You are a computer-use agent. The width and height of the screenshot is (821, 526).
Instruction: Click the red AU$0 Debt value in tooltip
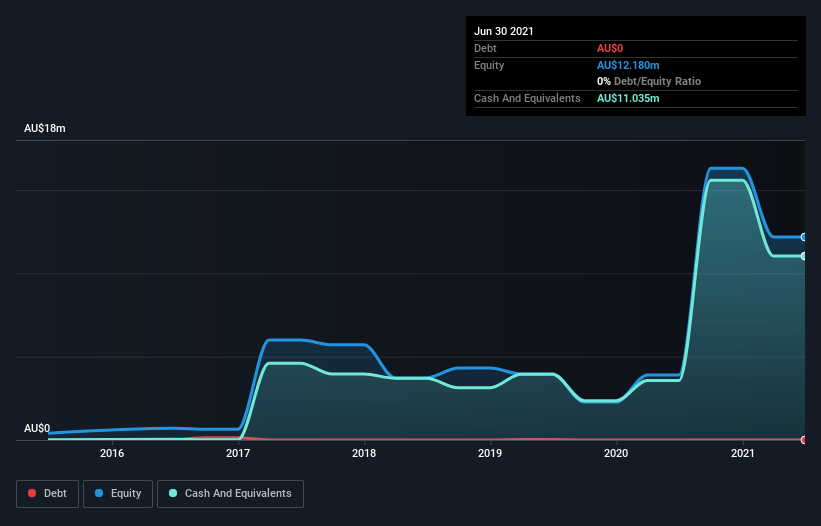coord(610,48)
